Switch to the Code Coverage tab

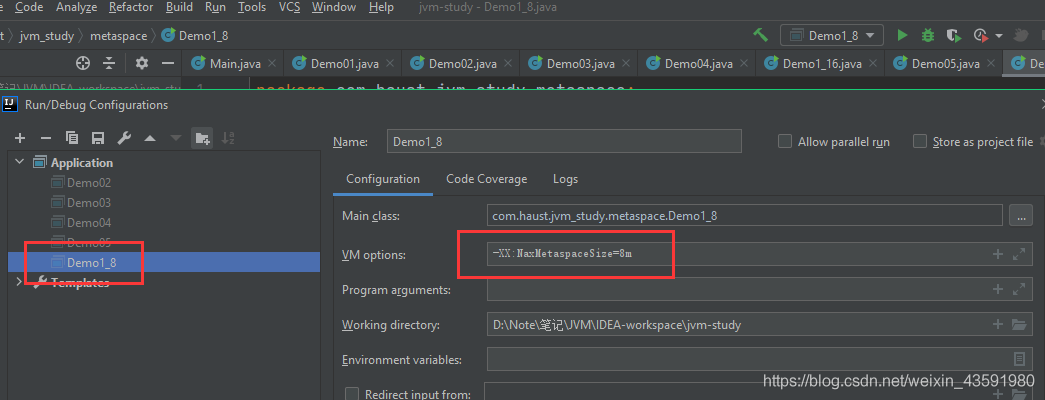click(487, 179)
